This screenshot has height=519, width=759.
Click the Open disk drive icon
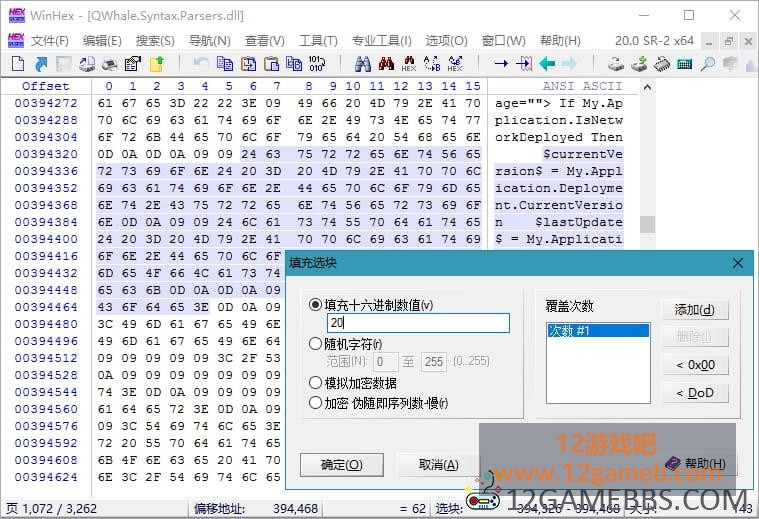(616, 64)
